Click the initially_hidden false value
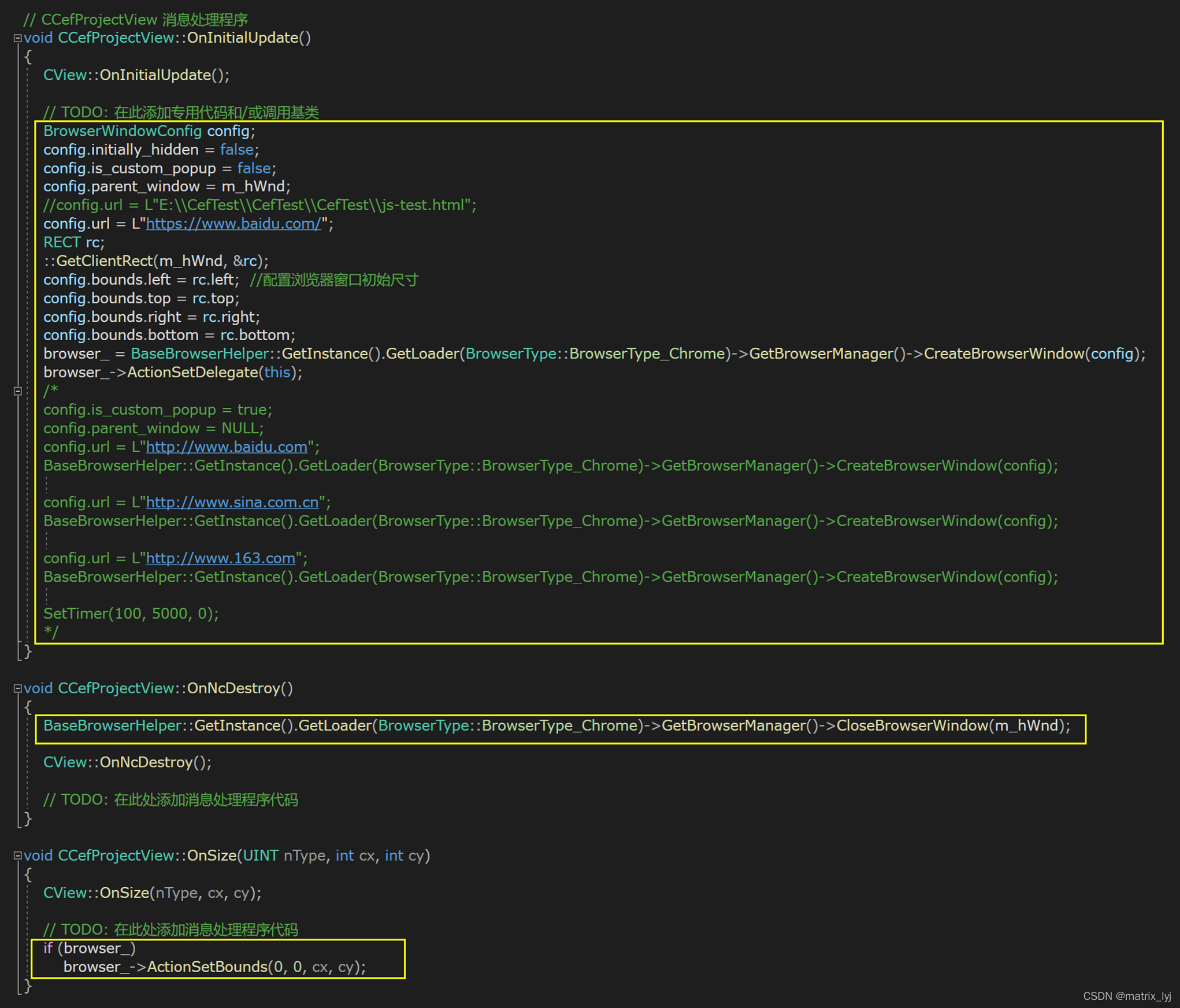This screenshot has width=1180, height=1008. point(237,150)
